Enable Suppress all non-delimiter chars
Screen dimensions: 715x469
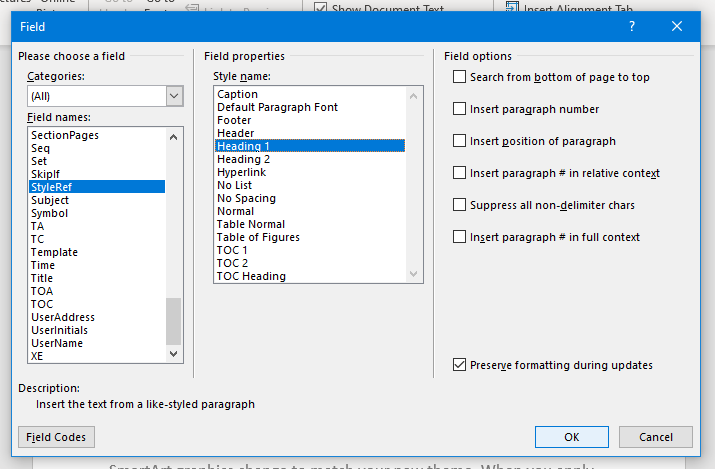click(x=460, y=205)
